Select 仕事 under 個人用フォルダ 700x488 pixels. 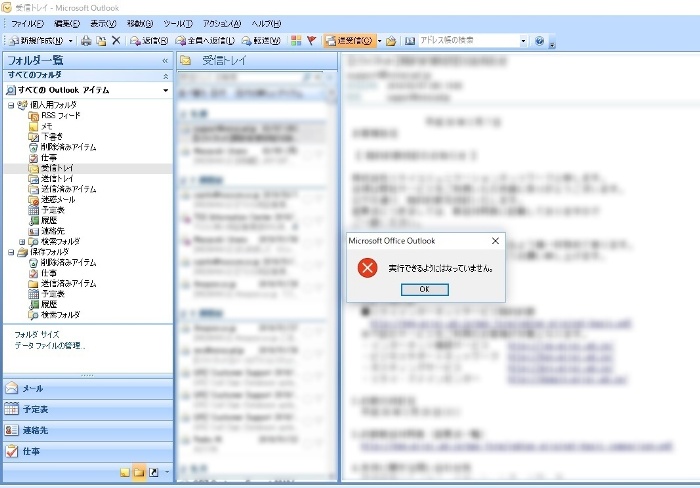click(49, 158)
